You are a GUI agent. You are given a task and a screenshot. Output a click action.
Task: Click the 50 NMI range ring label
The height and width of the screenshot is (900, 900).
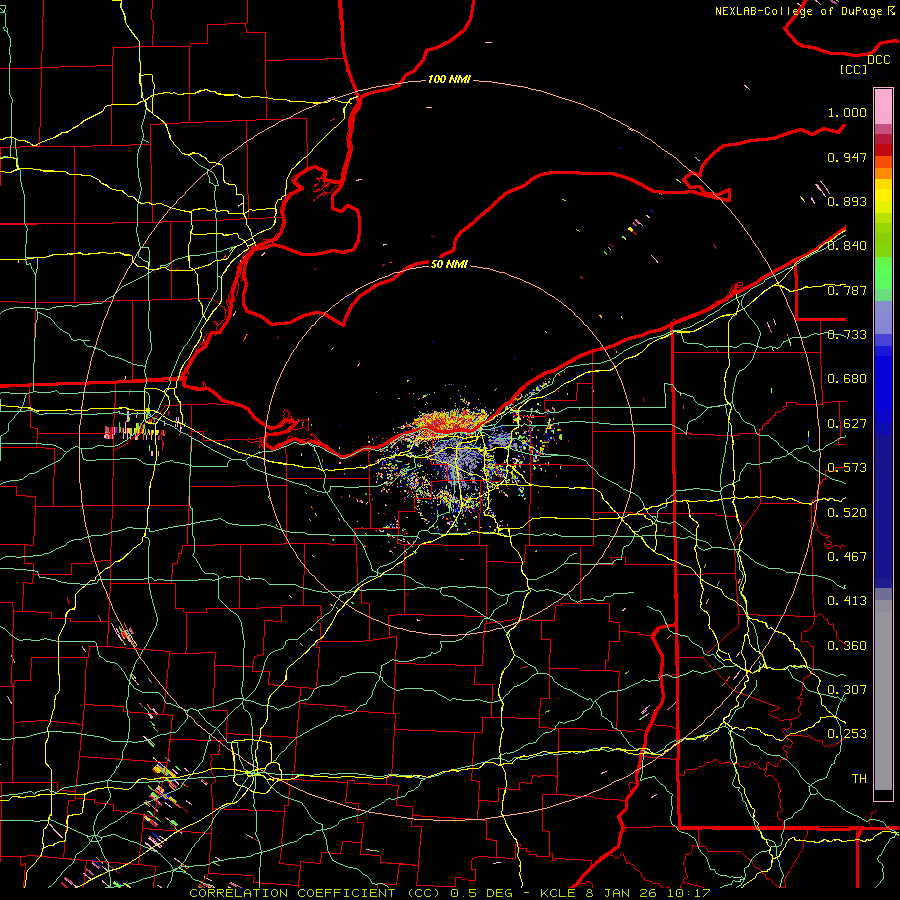point(449,264)
